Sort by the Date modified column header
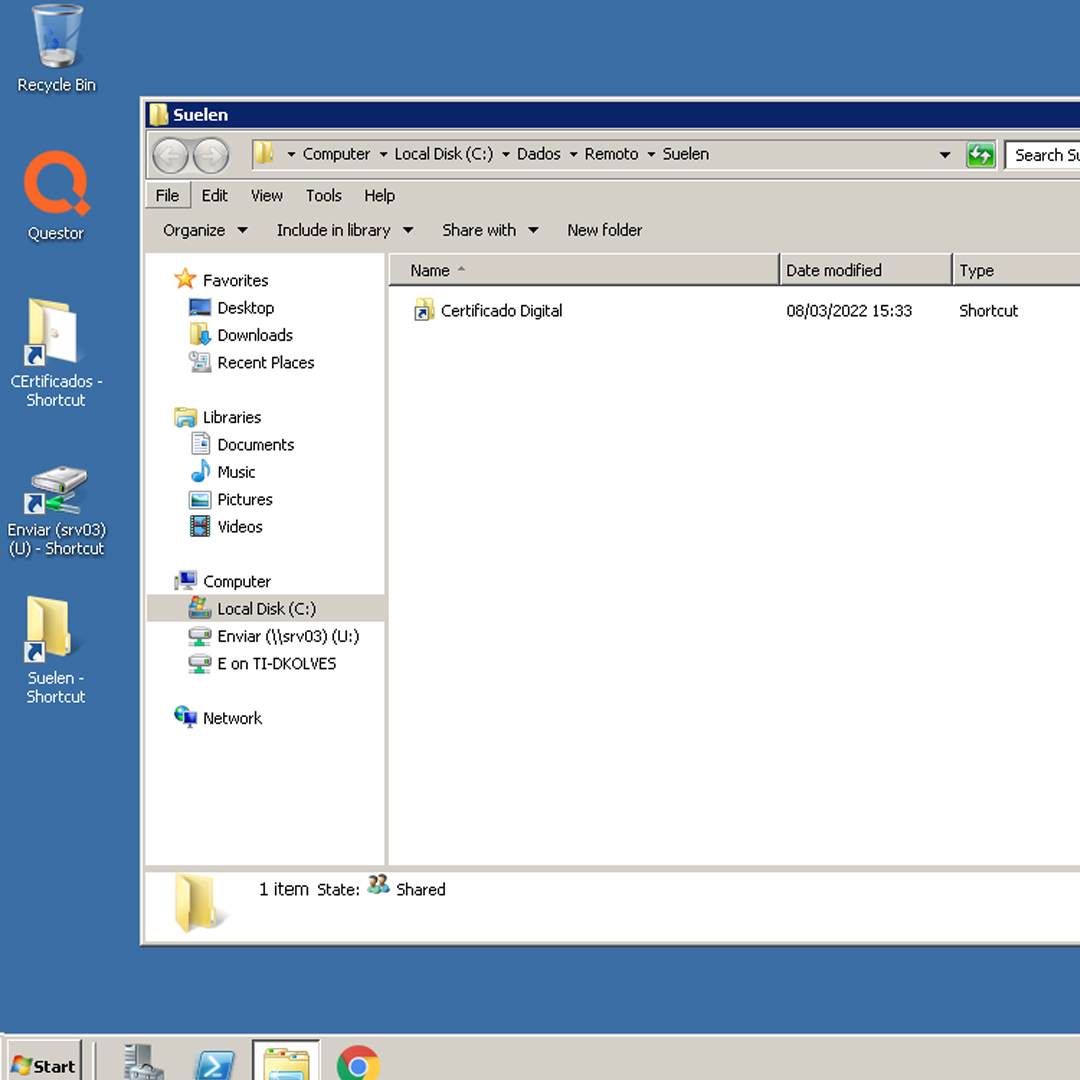The height and width of the screenshot is (1080, 1080). point(834,270)
